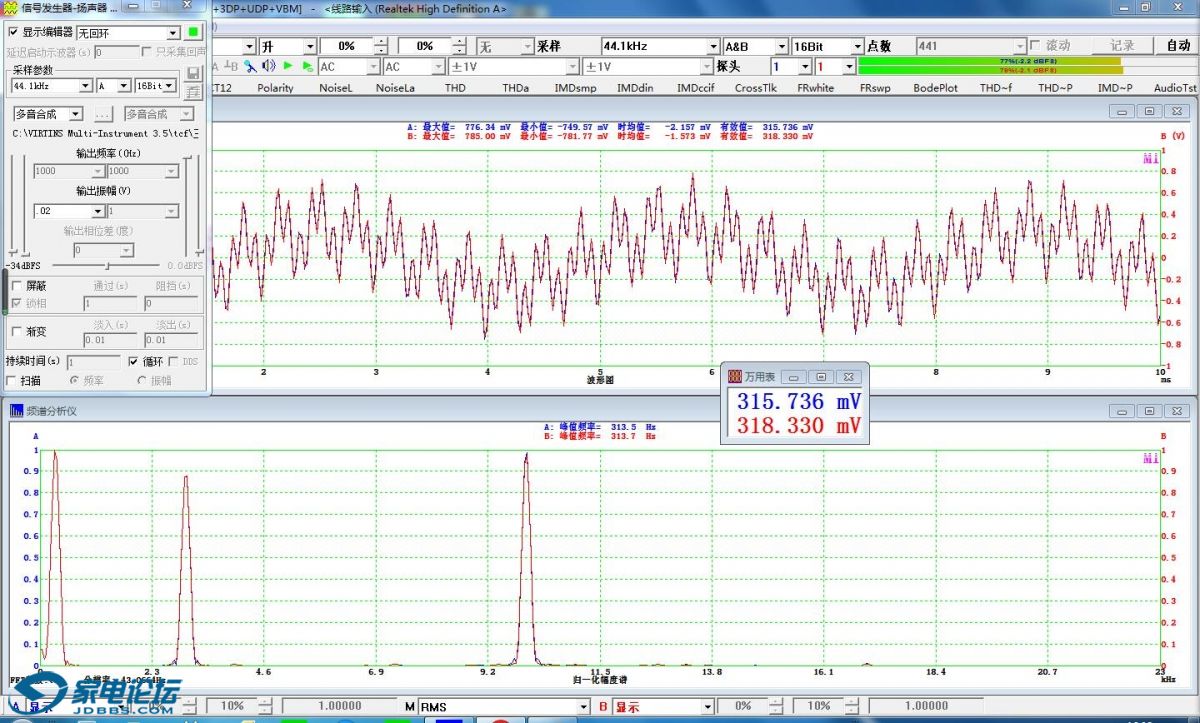The height and width of the screenshot is (723, 1200).
Task: Toggle the DDS checkbox
Action: [173, 361]
